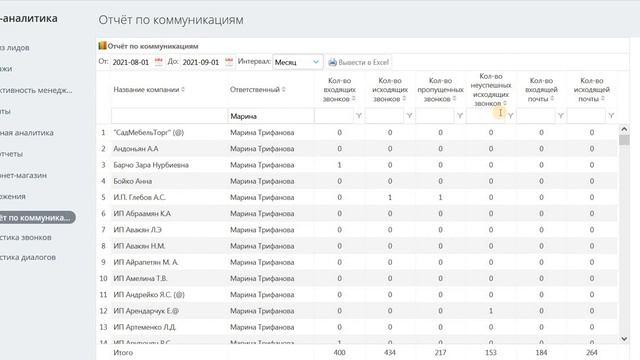Select active sidebar item по коммуника...
Screen dimensions: 640x360
click(x=38, y=218)
